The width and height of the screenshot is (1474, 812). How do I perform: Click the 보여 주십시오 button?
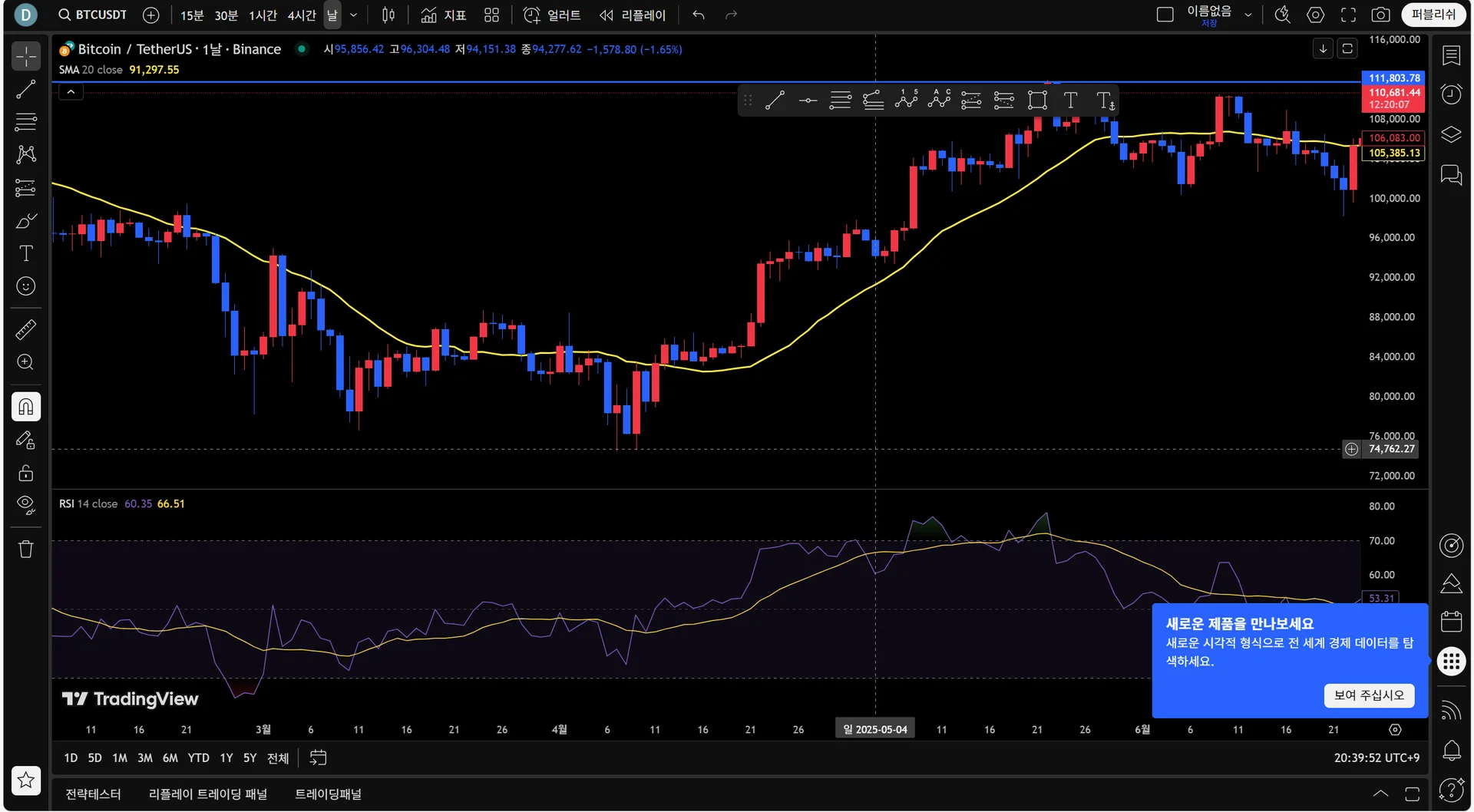click(1369, 695)
